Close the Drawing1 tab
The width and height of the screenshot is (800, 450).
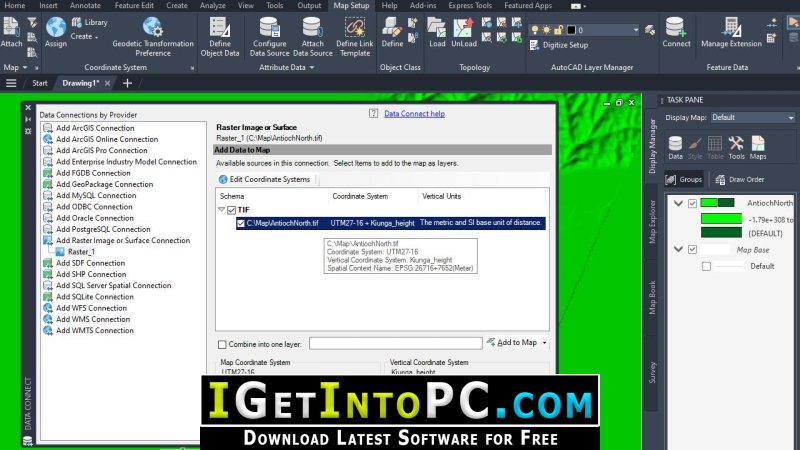tap(107, 83)
